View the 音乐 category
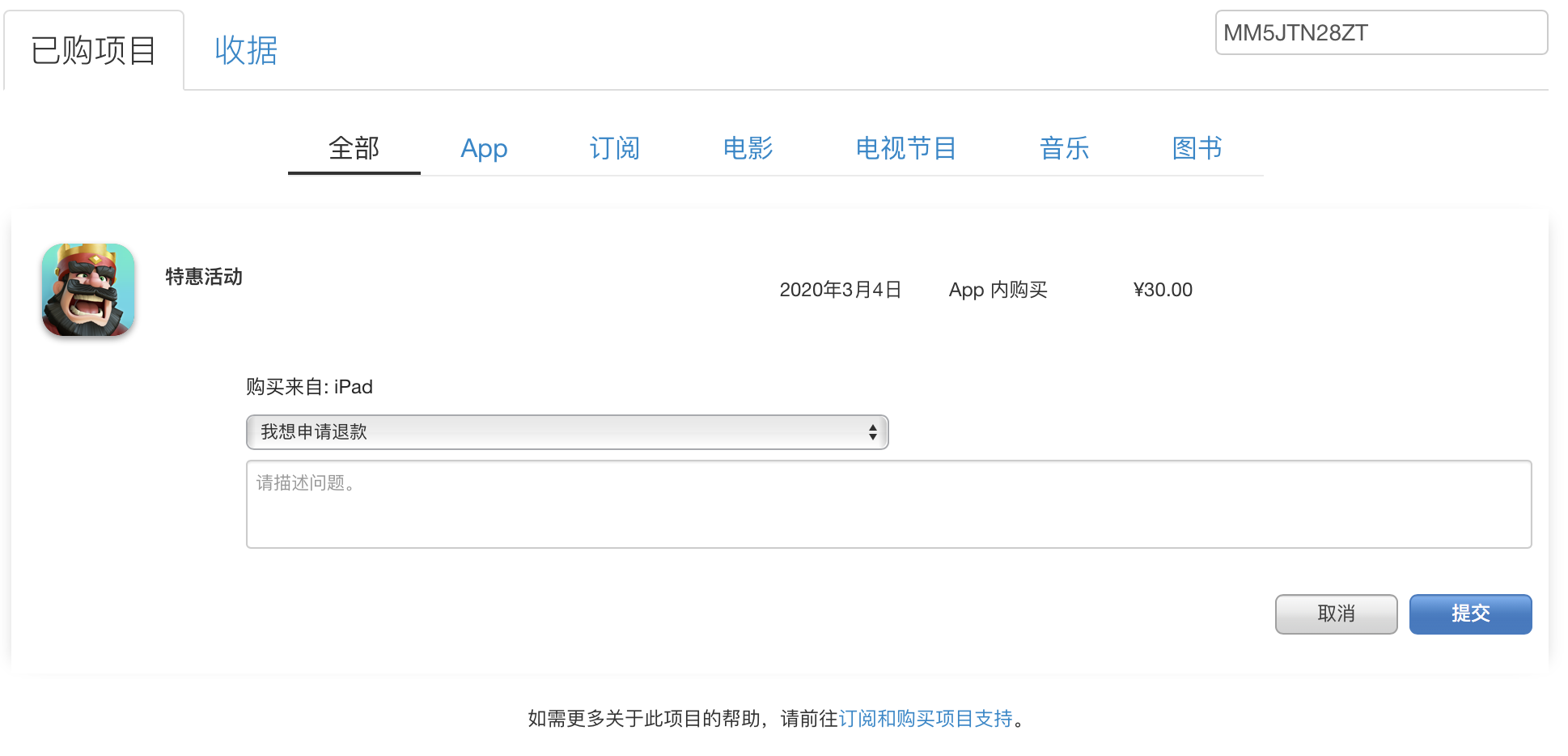 coord(1064,149)
